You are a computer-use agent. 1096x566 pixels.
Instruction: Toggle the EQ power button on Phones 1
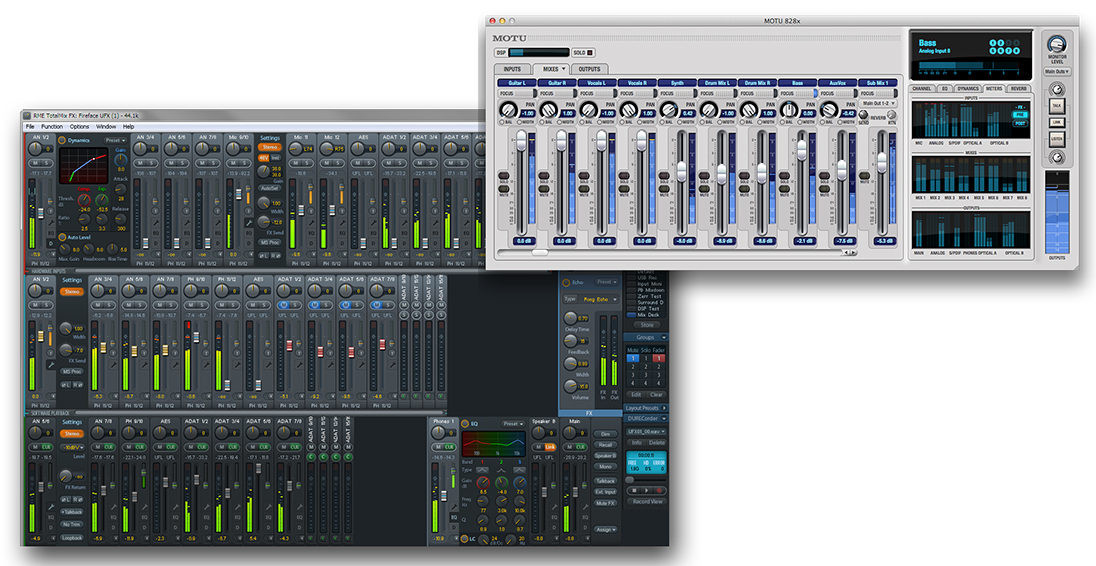click(x=465, y=423)
